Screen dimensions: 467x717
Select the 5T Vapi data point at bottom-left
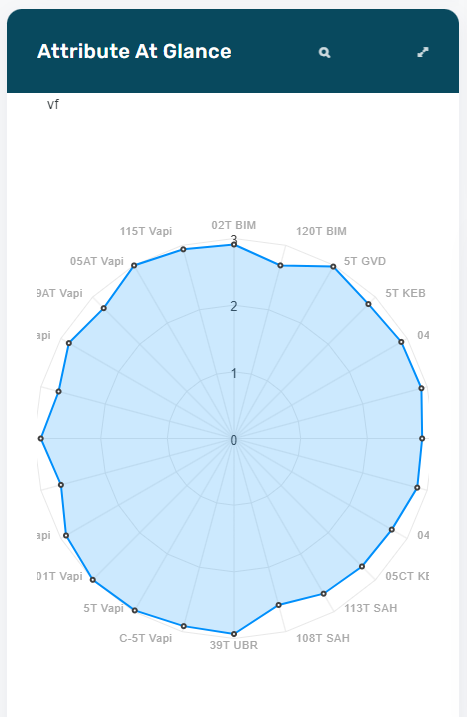click(135, 610)
